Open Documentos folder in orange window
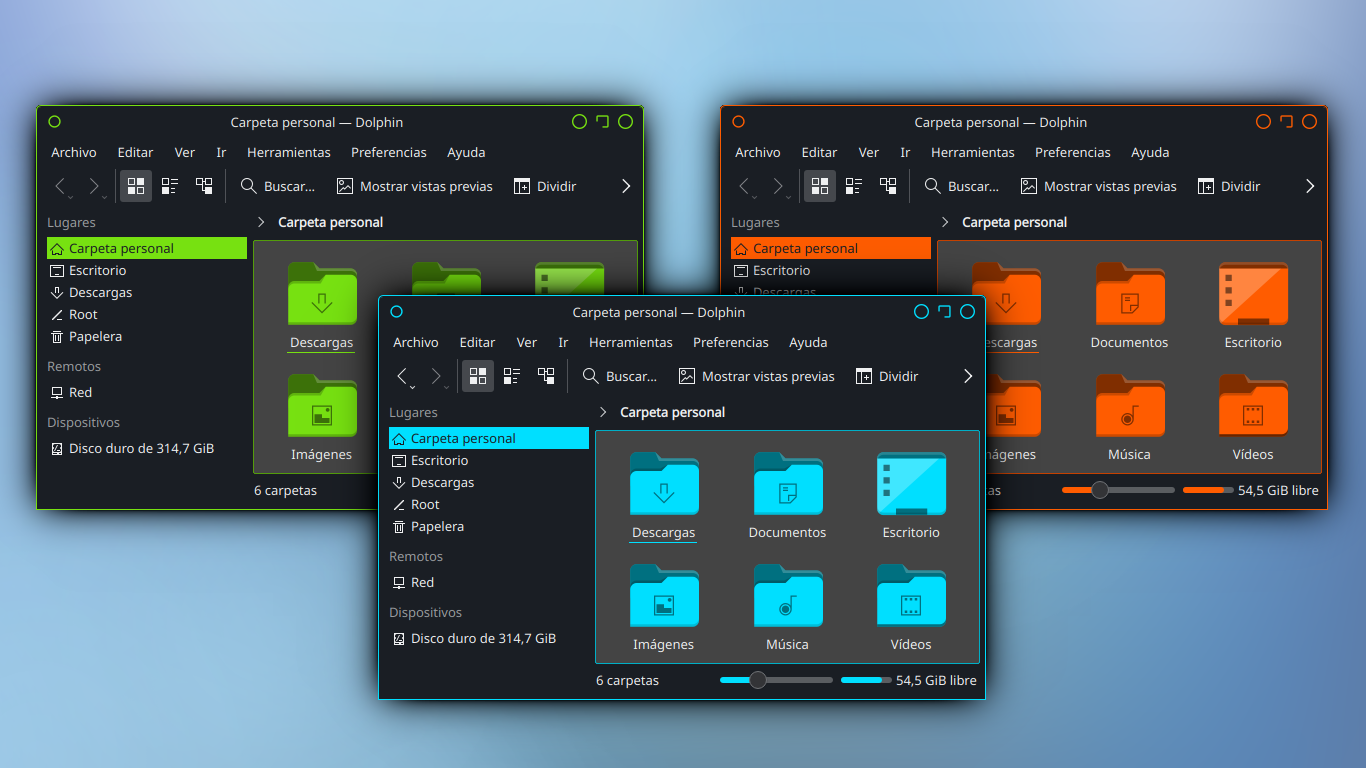The height and width of the screenshot is (768, 1366). [1129, 306]
